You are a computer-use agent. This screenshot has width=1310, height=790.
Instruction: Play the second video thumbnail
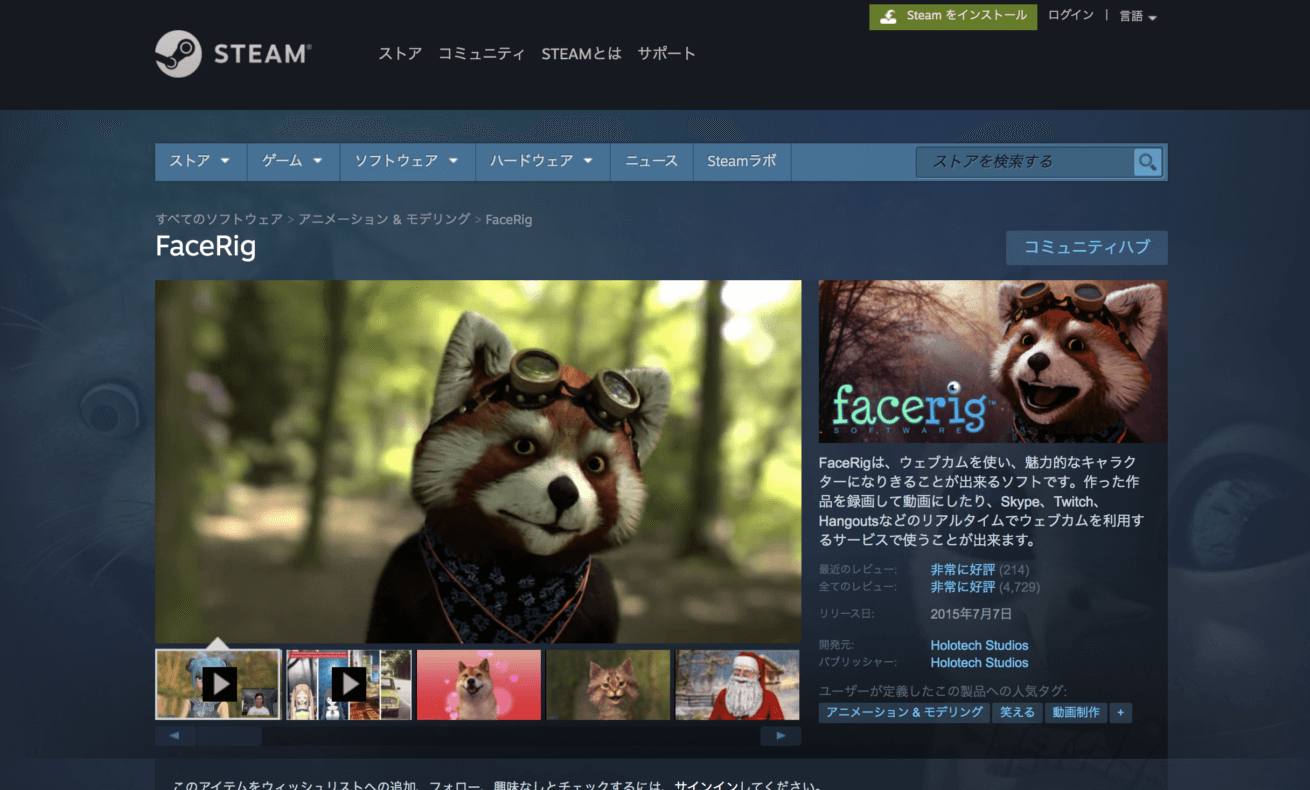[349, 684]
